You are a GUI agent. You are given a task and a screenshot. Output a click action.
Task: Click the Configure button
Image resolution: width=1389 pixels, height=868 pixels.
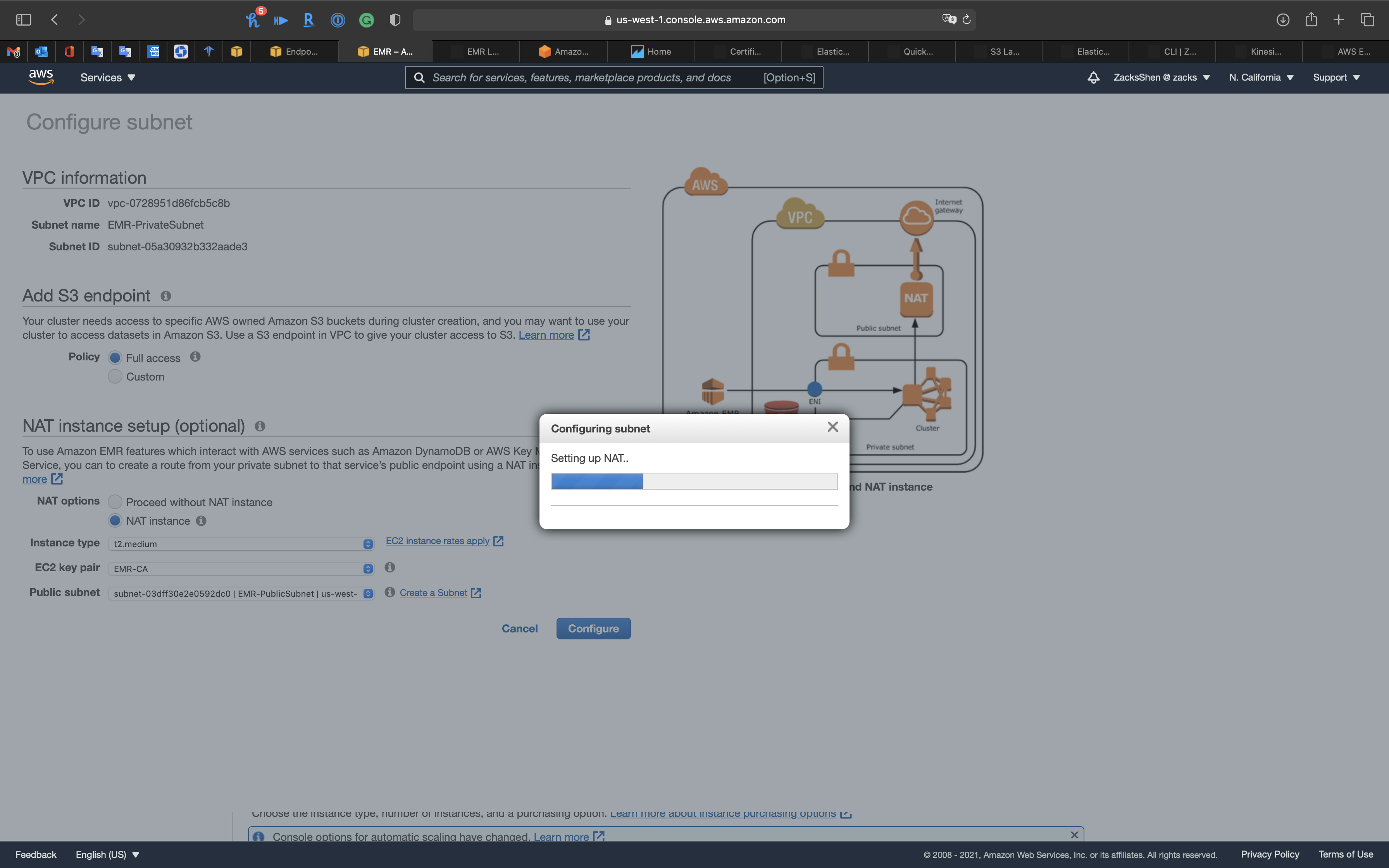(x=593, y=629)
